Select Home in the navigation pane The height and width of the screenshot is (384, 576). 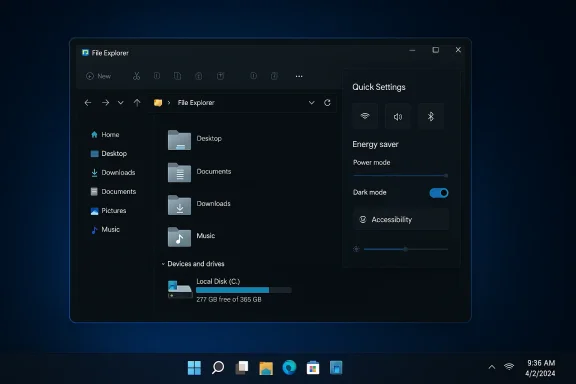[x=105, y=134]
